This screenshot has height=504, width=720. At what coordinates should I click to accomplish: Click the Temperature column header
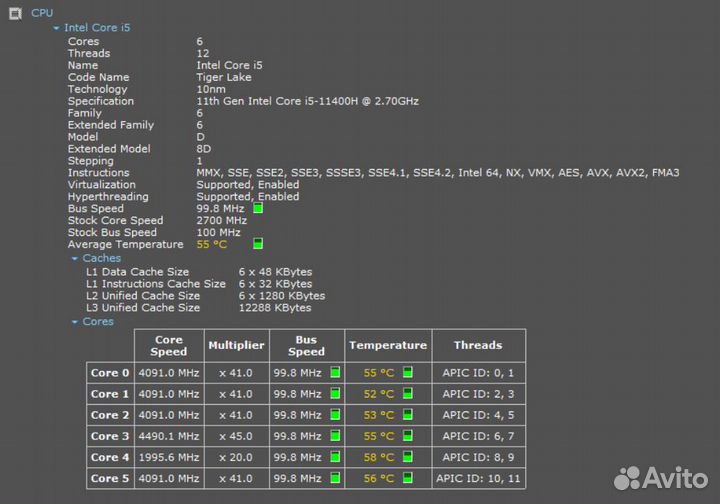point(387,345)
